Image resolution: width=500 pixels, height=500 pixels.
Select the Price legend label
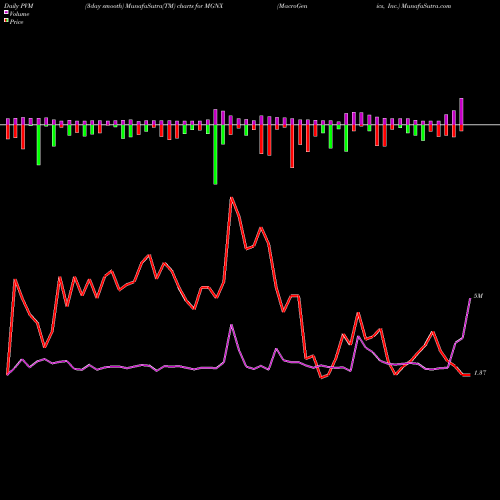(17, 22)
